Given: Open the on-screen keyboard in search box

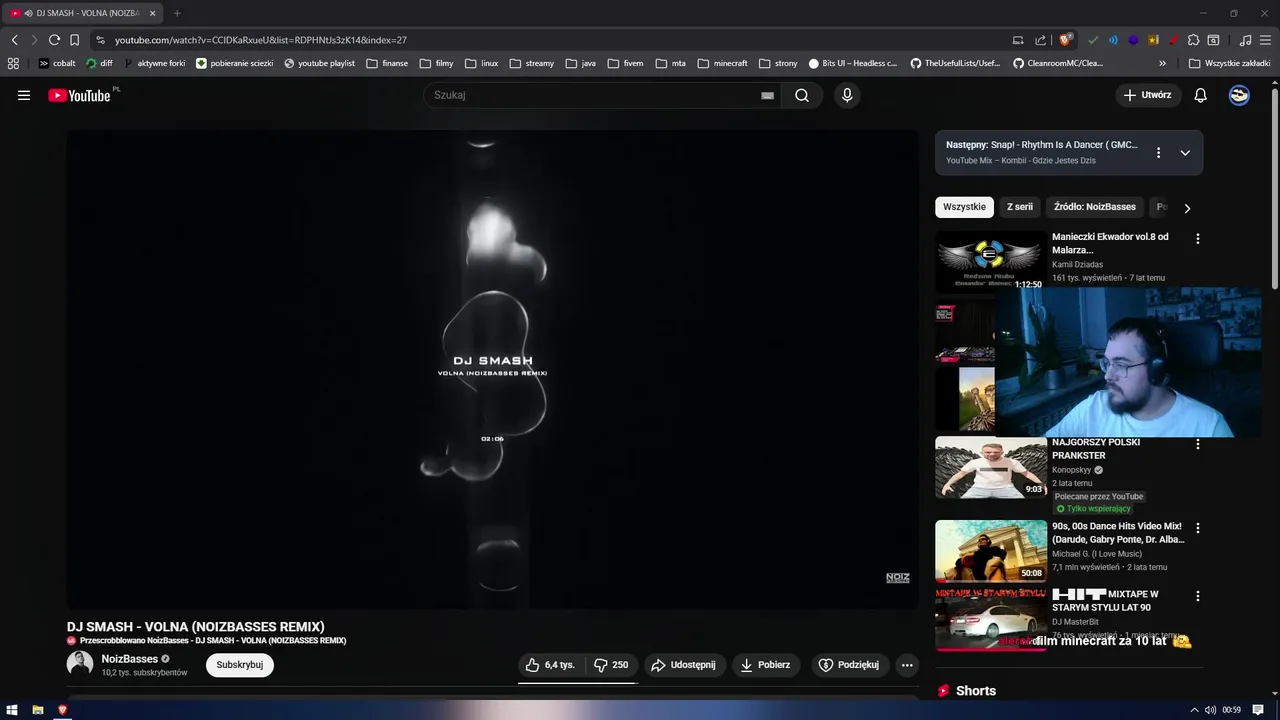Looking at the screenshot, I should tap(767, 95).
